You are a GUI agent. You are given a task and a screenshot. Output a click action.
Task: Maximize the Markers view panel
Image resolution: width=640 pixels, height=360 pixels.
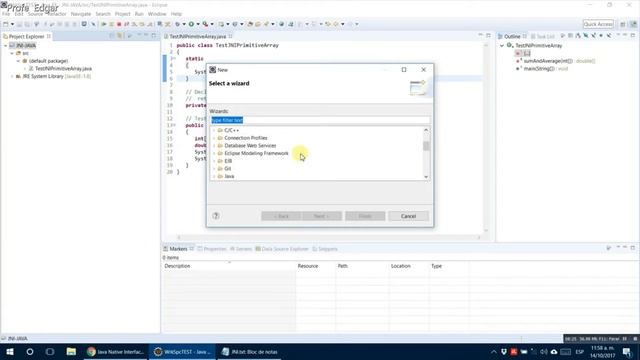633,248
